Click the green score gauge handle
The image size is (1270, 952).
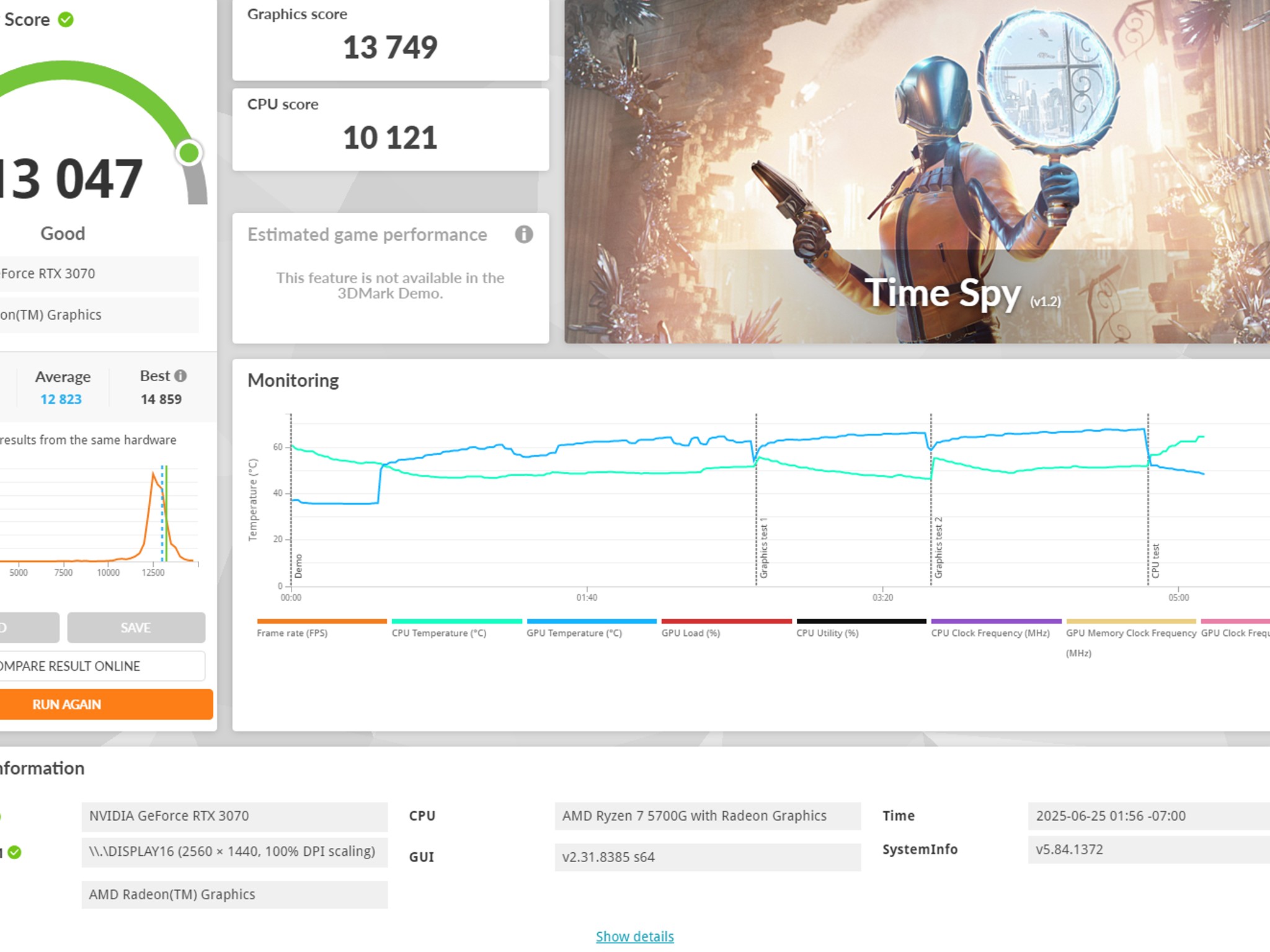point(189,152)
